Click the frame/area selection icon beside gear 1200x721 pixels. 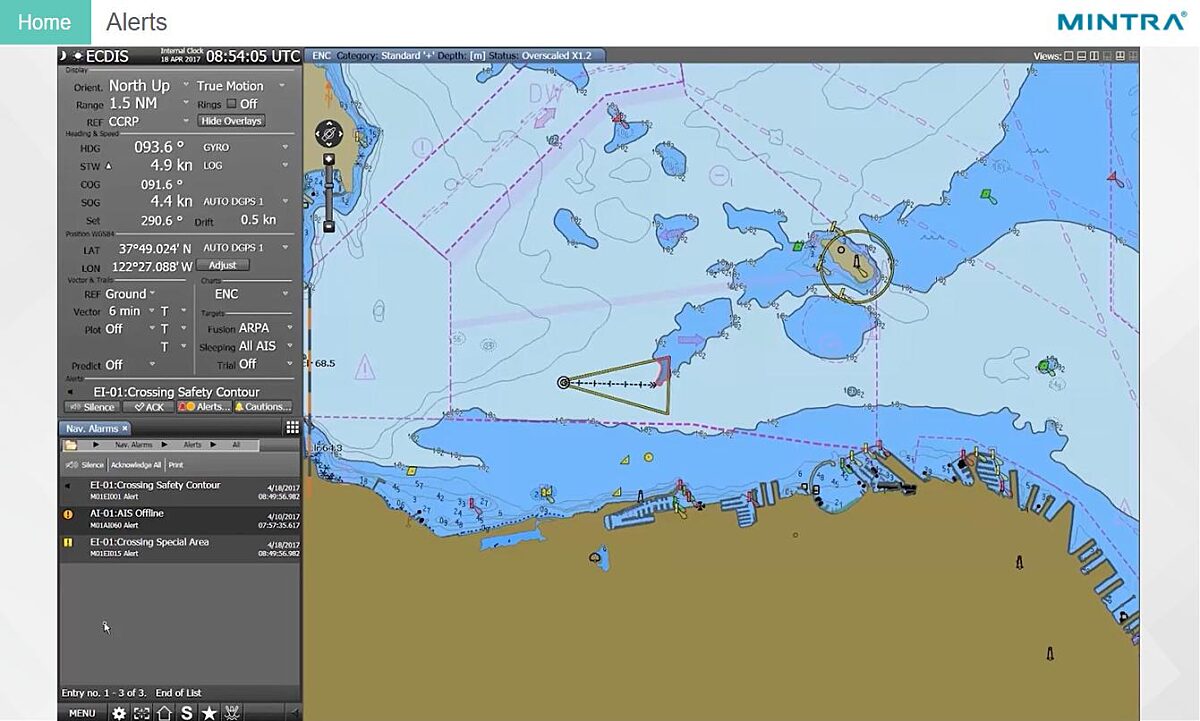pyautogui.click(x=142, y=713)
